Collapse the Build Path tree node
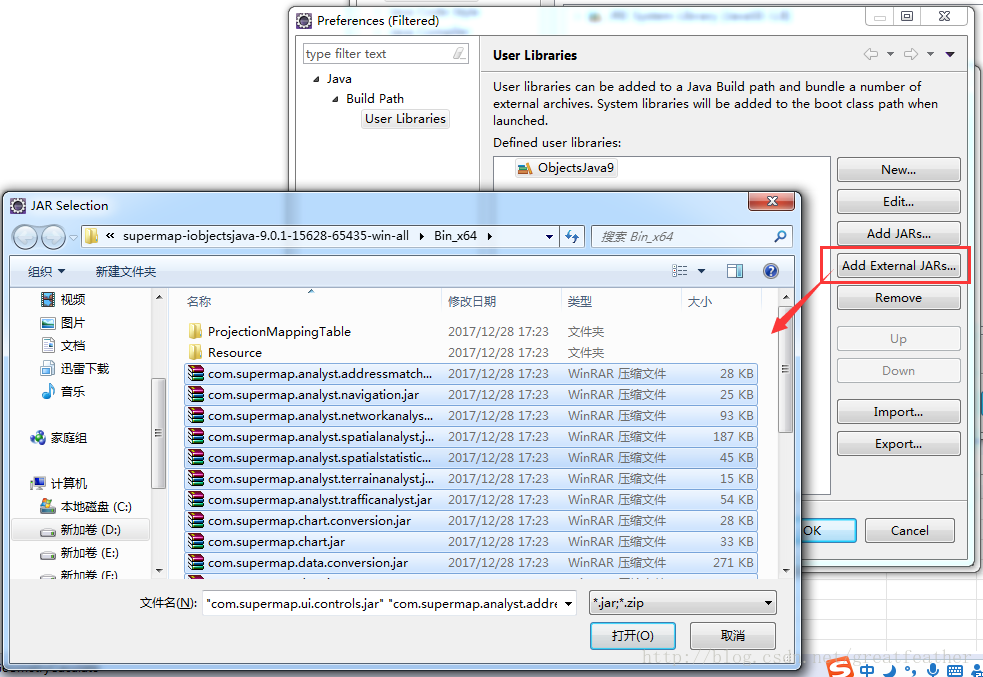 [335, 99]
